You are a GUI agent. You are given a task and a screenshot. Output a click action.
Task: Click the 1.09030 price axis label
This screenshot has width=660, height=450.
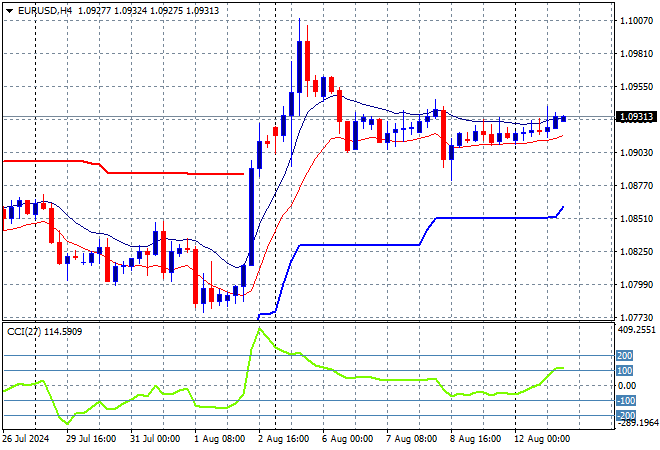(637, 152)
